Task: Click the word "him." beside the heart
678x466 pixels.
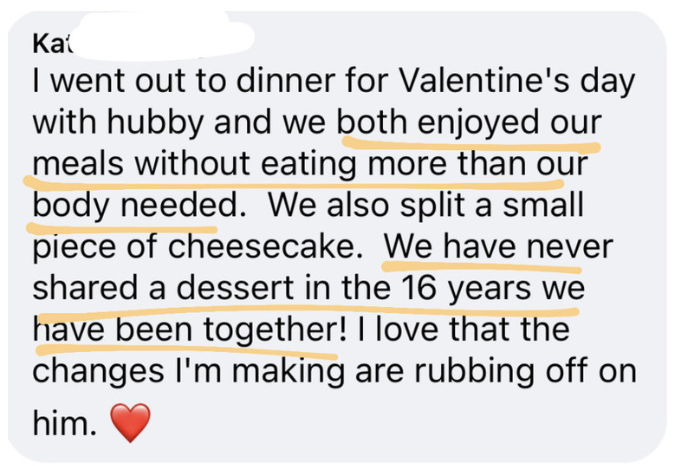Action: pos(64,423)
